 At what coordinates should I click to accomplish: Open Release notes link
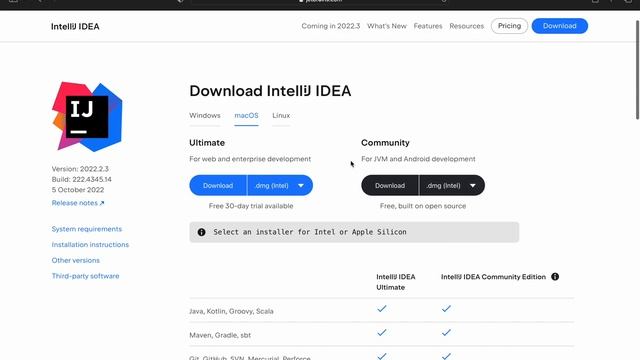tap(78, 203)
